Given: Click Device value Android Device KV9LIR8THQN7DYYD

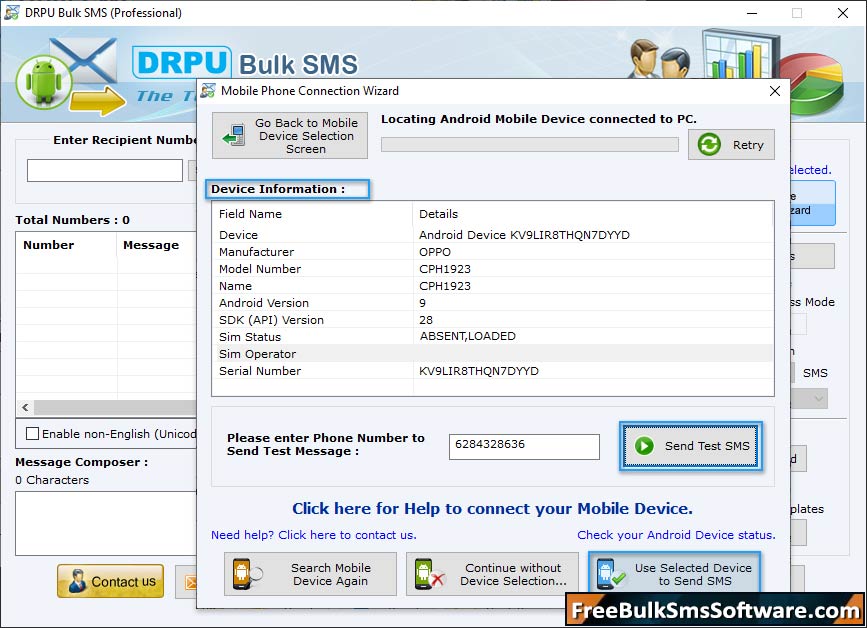Looking at the screenshot, I should [x=524, y=235].
